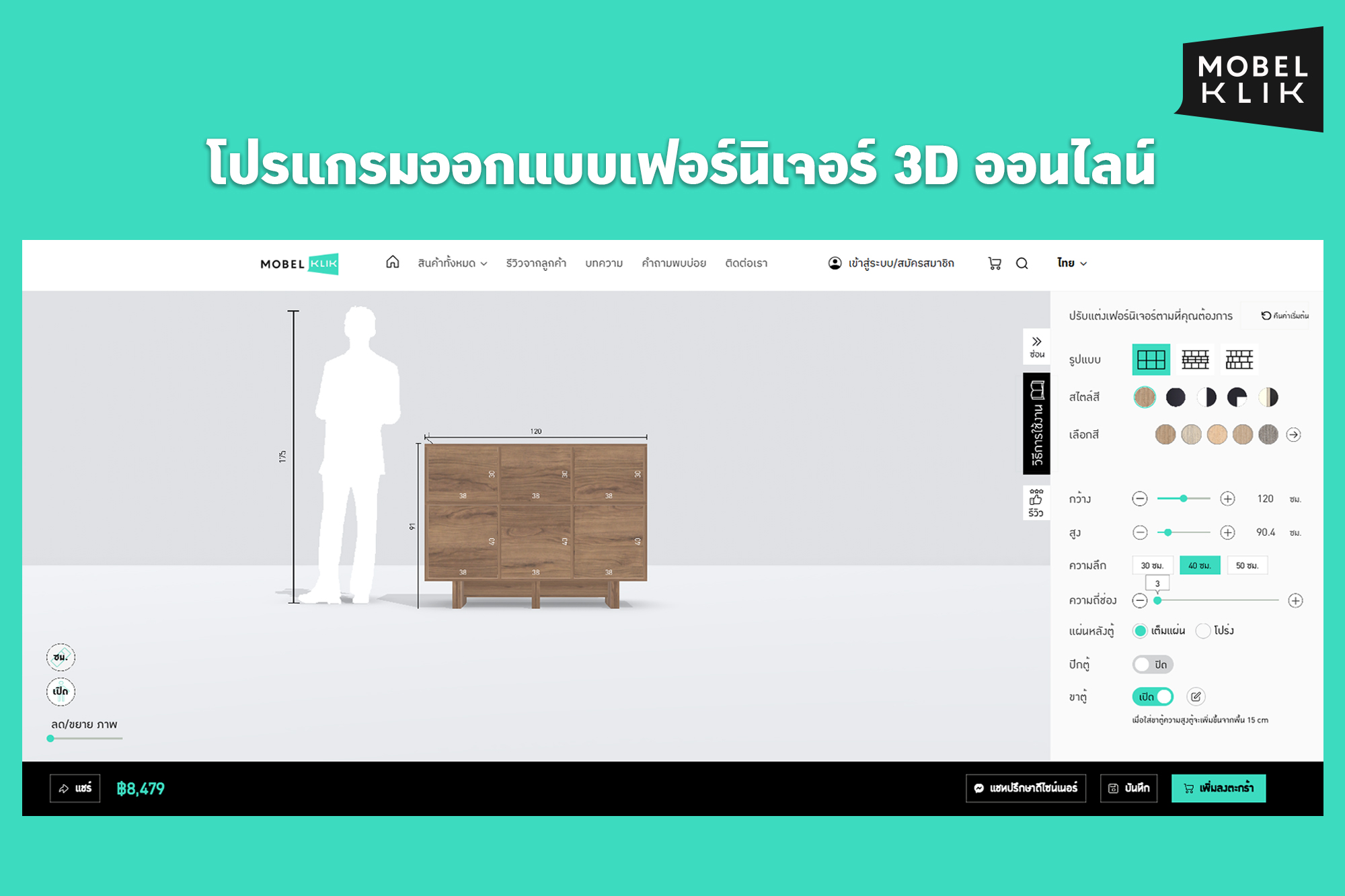Click the edit legs pencil icon
Screen dimensions: 1345x896
point(1196,696)
